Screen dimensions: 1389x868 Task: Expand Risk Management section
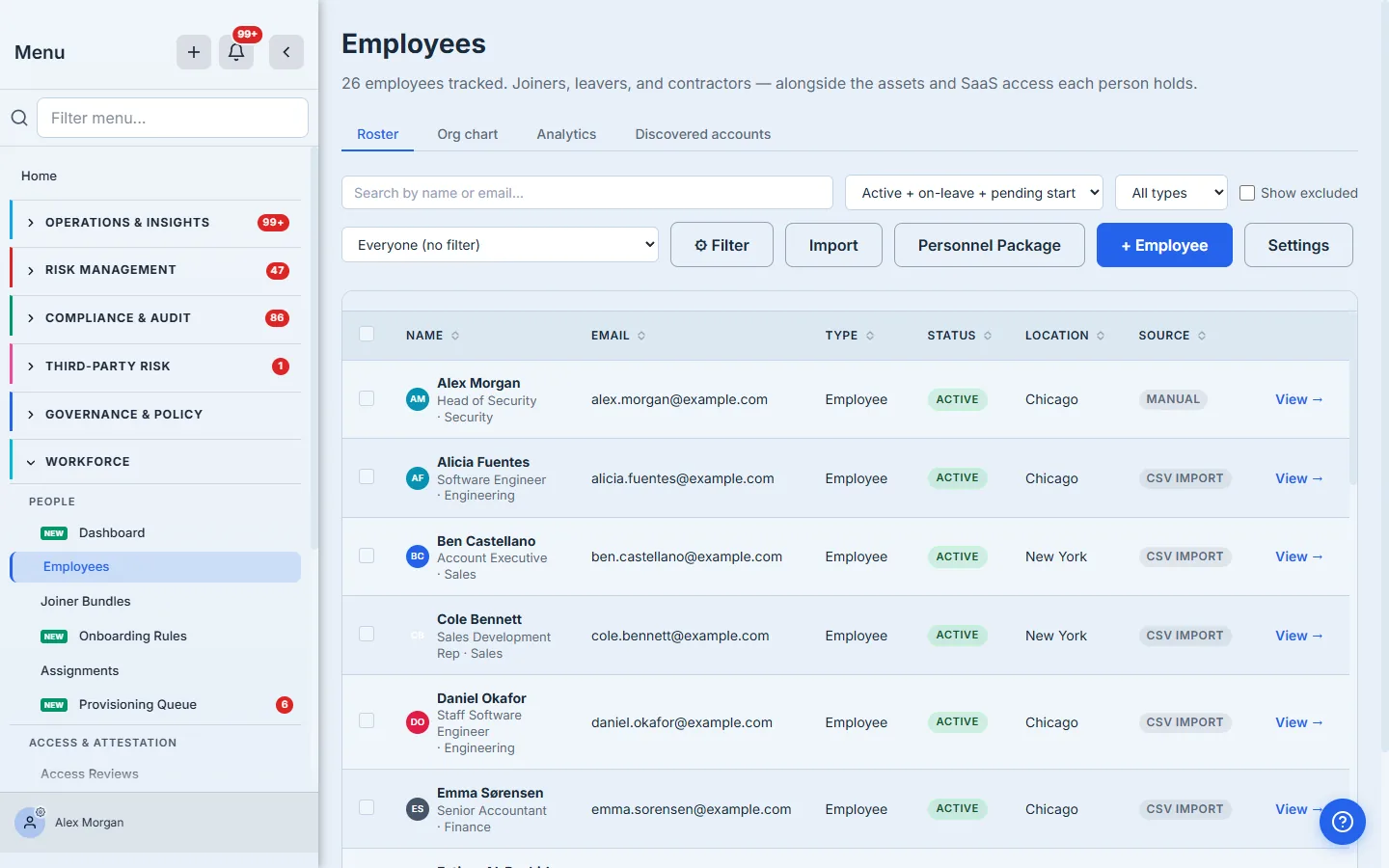tap(155, 270)
